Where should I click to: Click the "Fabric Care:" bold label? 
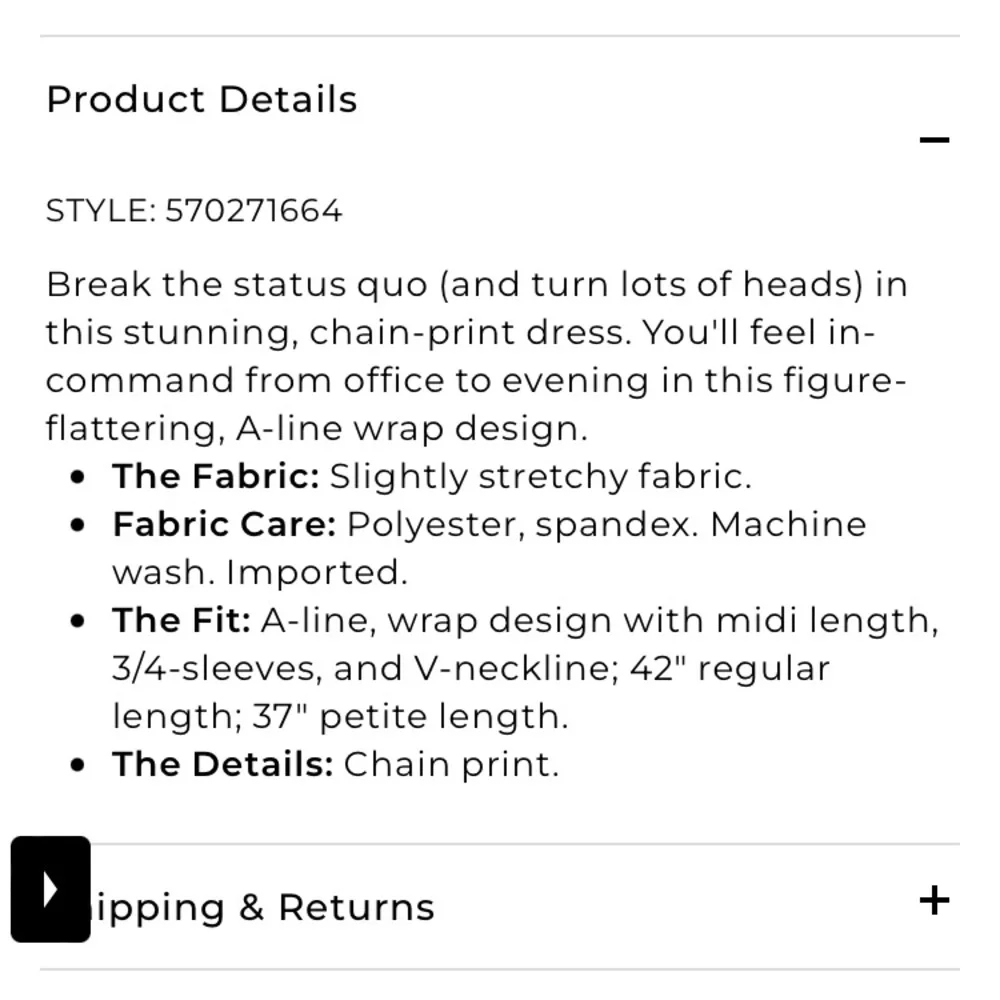click(x=224, y=524)
